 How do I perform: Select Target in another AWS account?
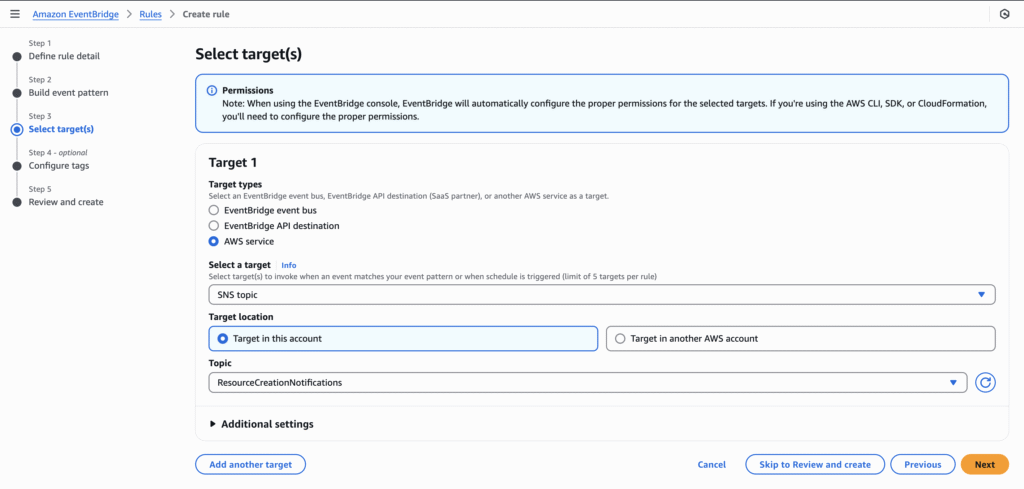click(801, 339)
